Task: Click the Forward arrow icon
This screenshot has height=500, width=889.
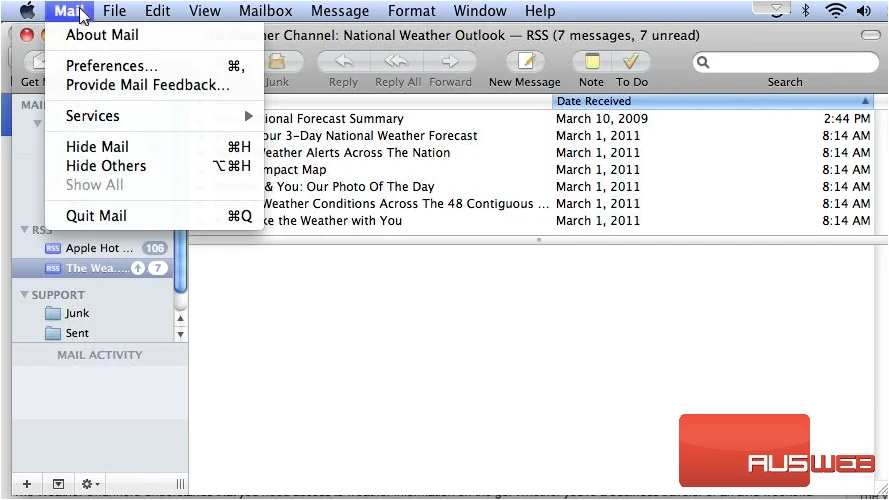Action: click(450, 61)
